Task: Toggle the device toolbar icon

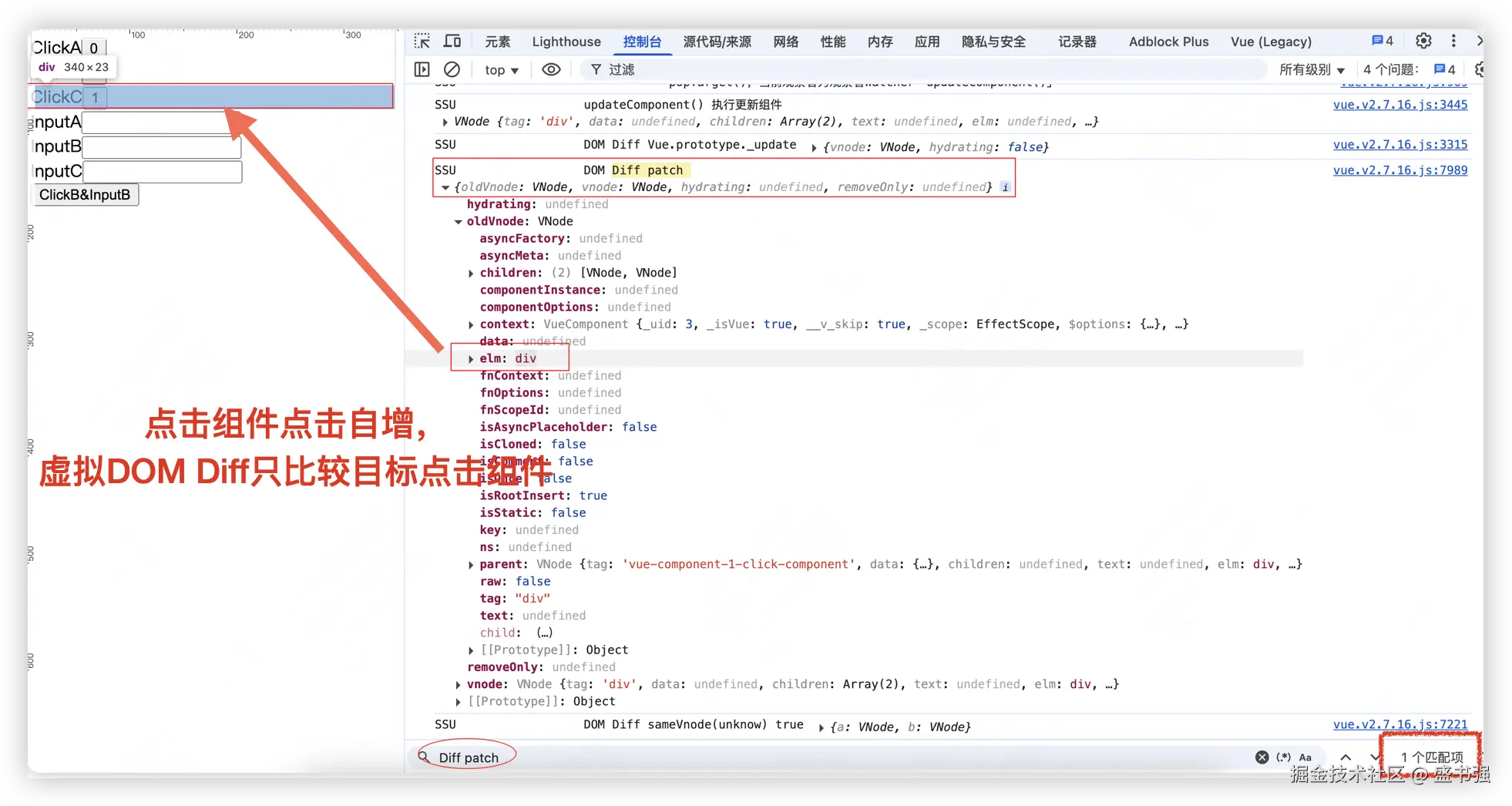Action: tap(452, 42)
